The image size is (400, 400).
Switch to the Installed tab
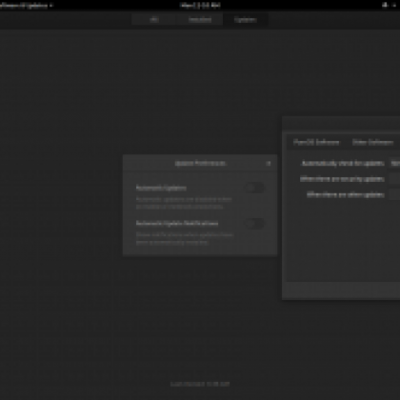(200, 20)
